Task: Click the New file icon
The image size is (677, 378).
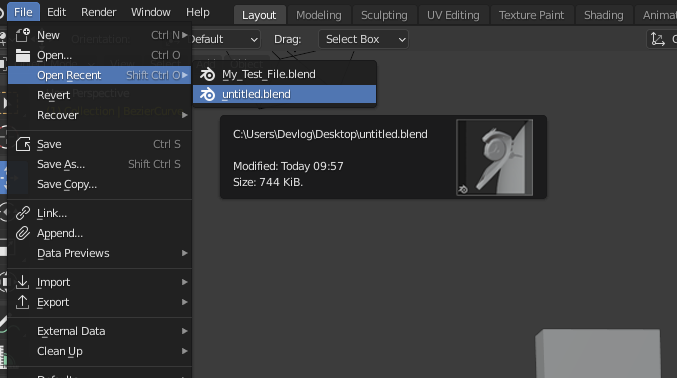Action: [22, 35]
